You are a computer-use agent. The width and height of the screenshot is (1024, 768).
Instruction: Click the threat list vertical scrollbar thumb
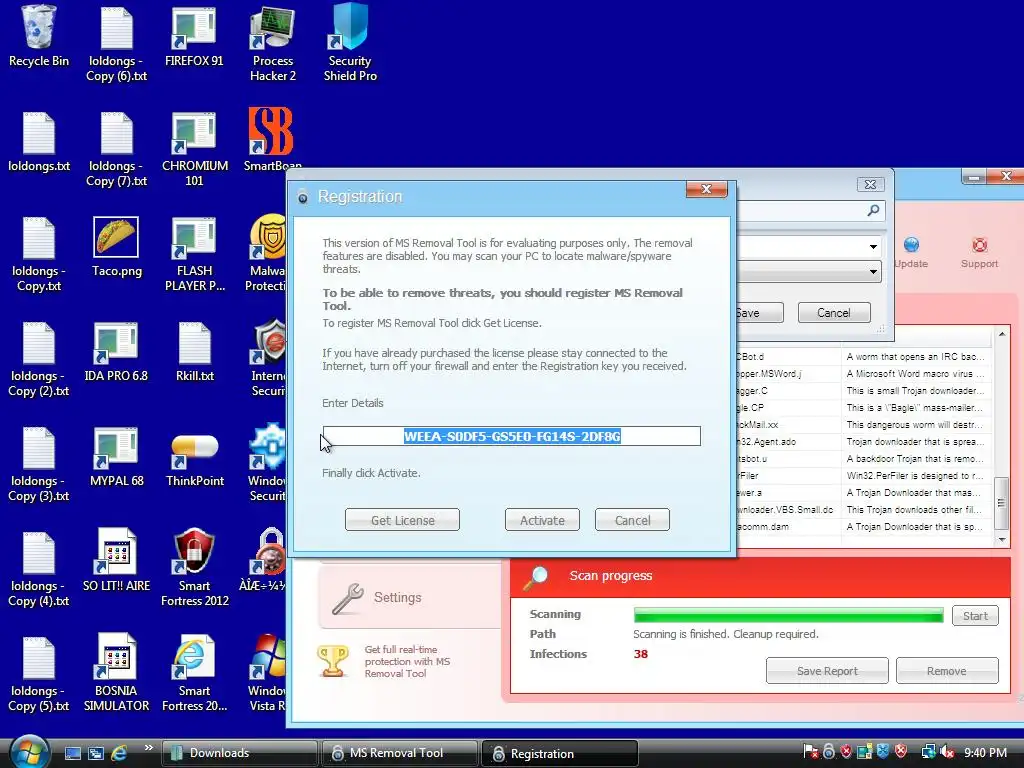(1000, 503)
